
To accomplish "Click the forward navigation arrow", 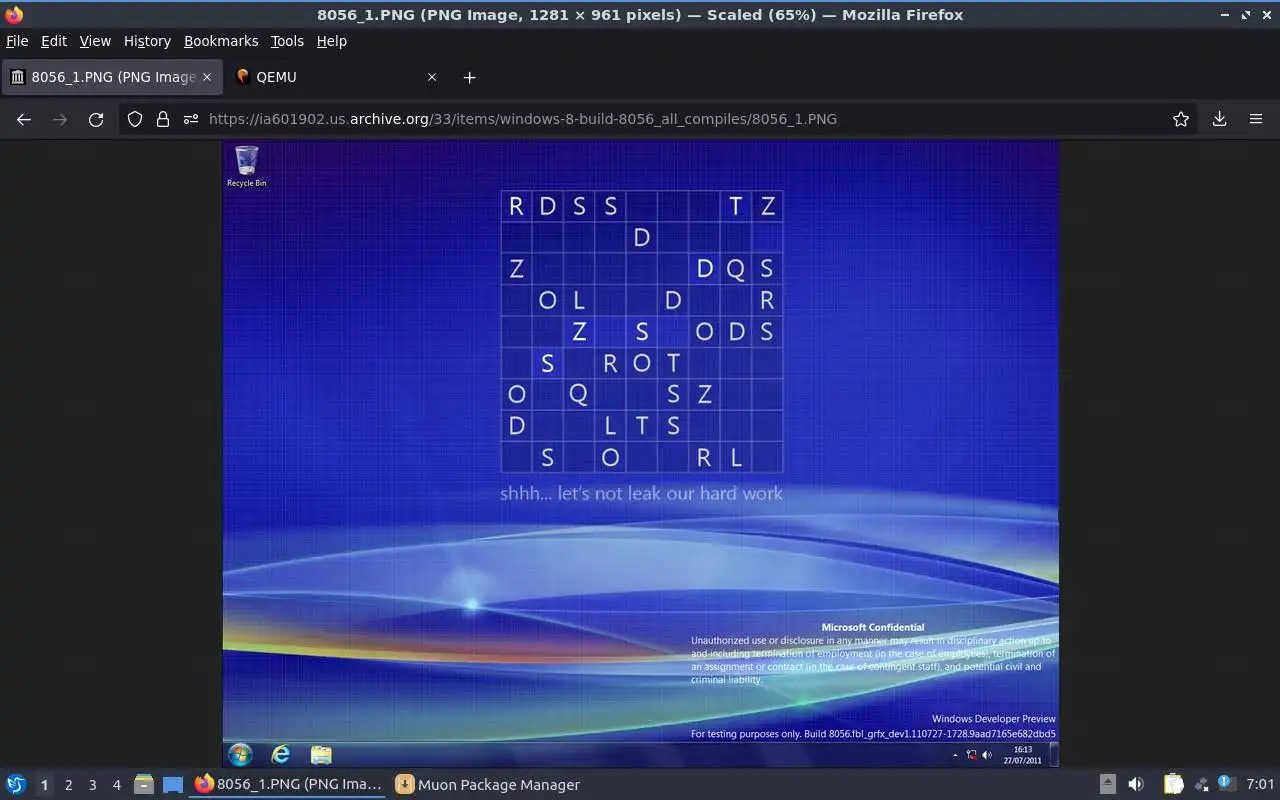I will pos(60,119).
